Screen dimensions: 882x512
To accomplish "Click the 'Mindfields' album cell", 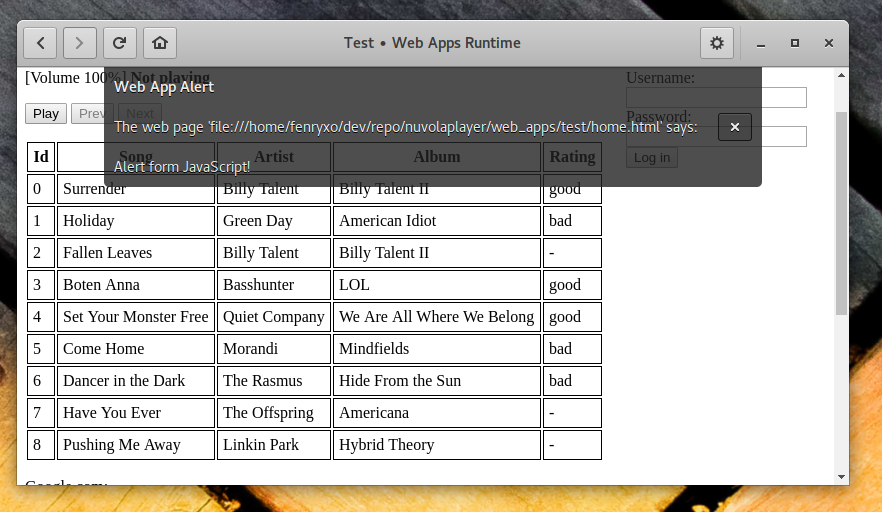I will [437, 349].
